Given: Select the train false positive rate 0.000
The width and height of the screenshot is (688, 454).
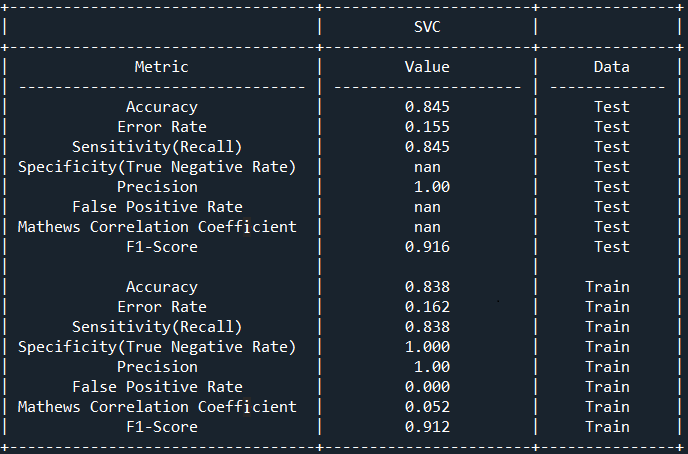Looking at the screenshot, I should (x=427, y=387).
